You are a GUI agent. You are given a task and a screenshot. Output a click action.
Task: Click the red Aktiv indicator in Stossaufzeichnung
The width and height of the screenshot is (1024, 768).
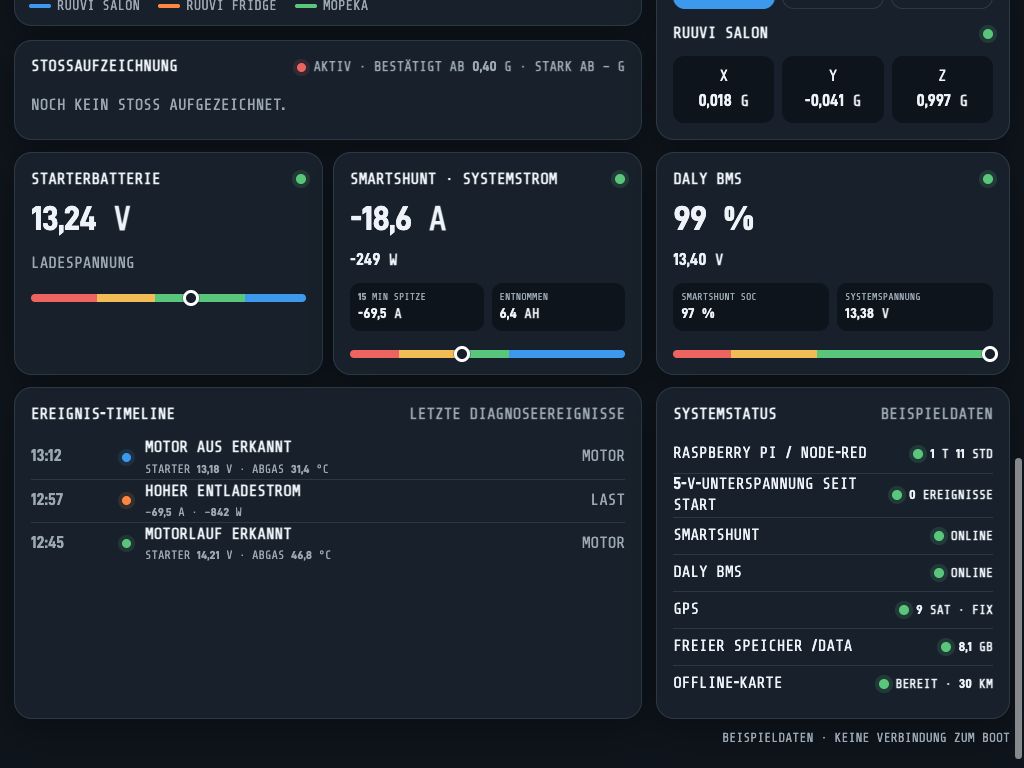[x=301, y=67]
